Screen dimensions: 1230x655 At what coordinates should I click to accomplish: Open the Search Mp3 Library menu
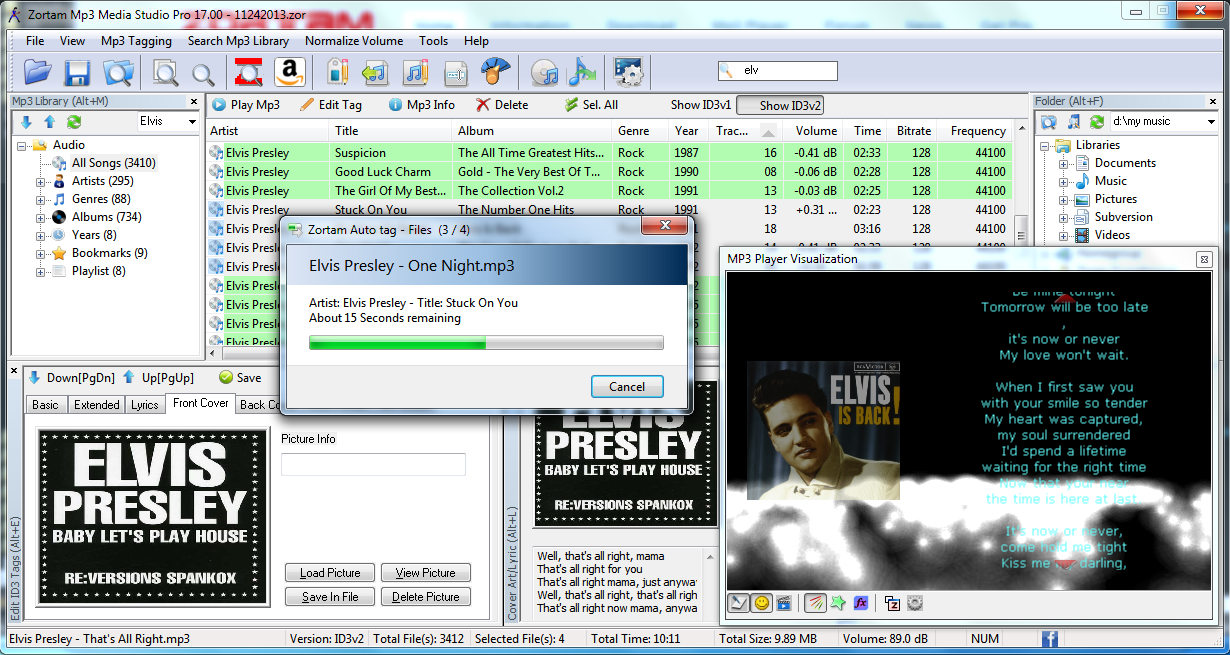[x=238, y=41]
